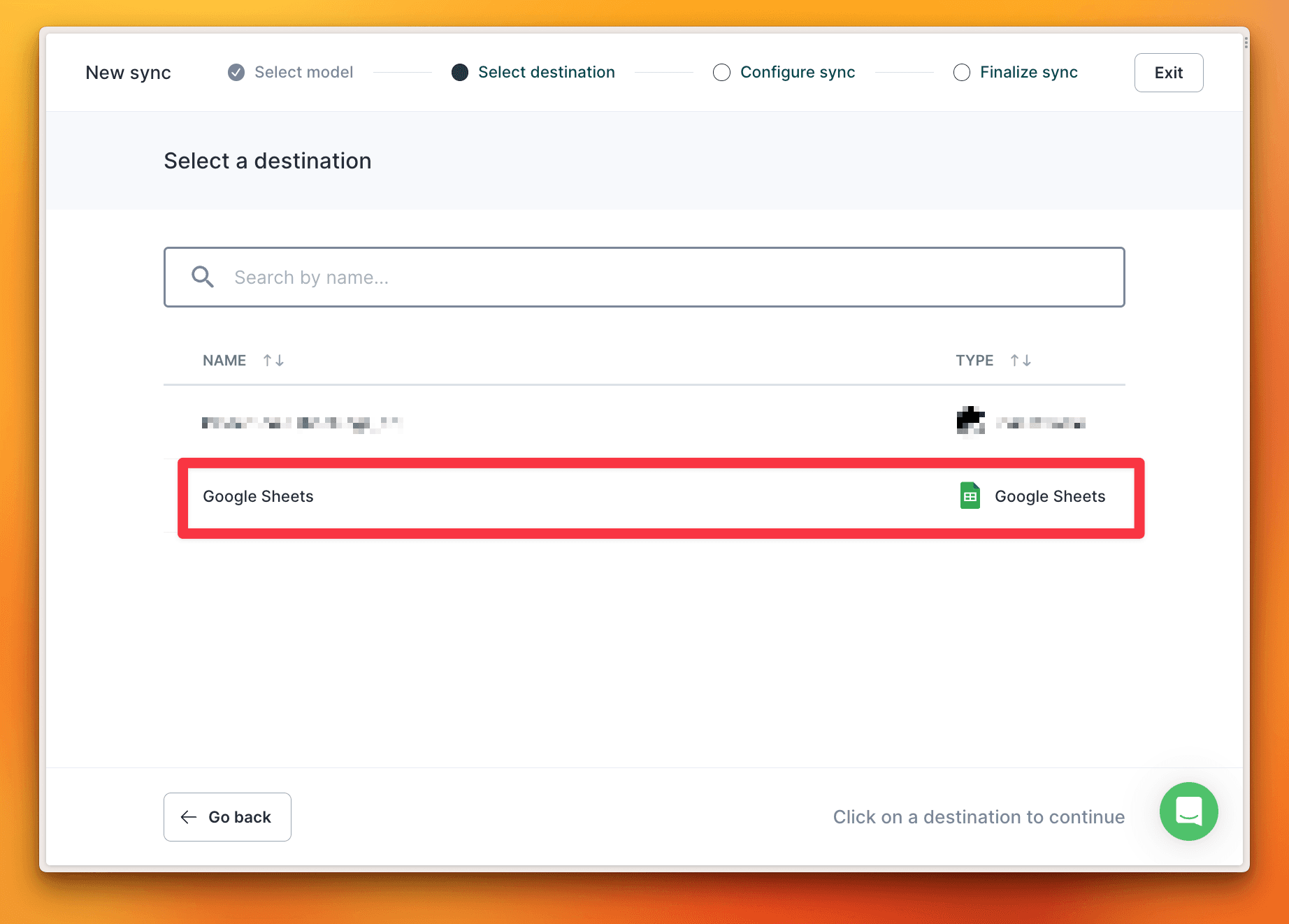Click the magnifying glass search icon

(x=203, y=277)
